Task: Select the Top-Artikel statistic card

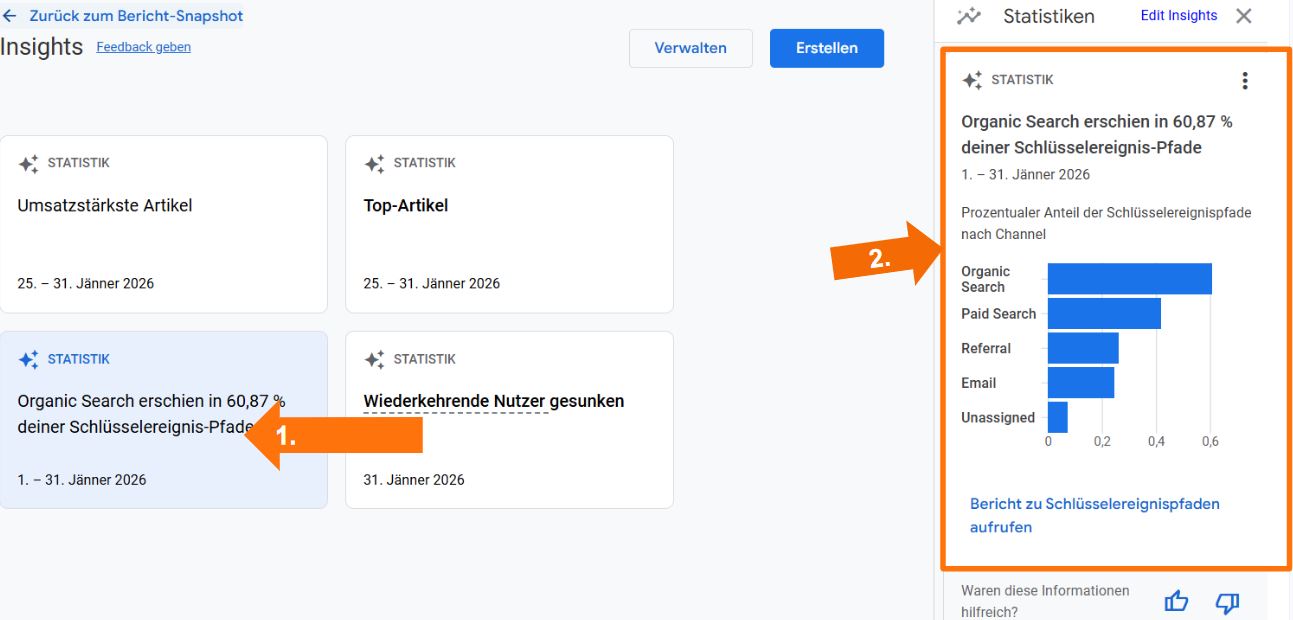Action: coord(509,224)
